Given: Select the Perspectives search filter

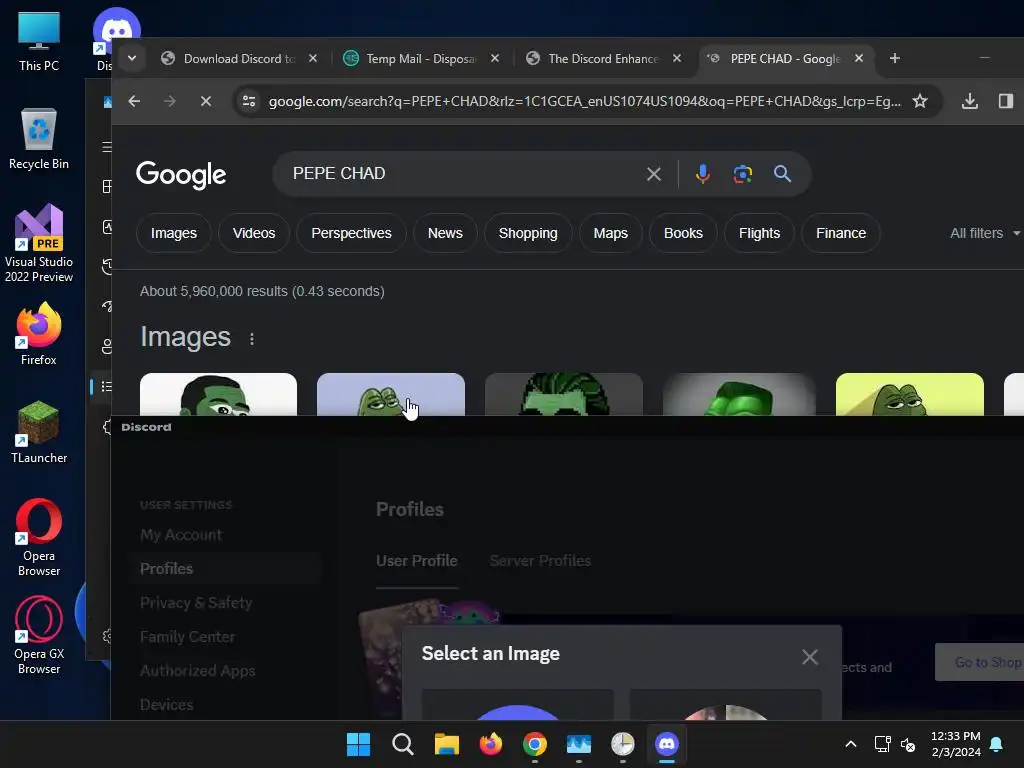Looking at the screenshot, I should (351, 233).
